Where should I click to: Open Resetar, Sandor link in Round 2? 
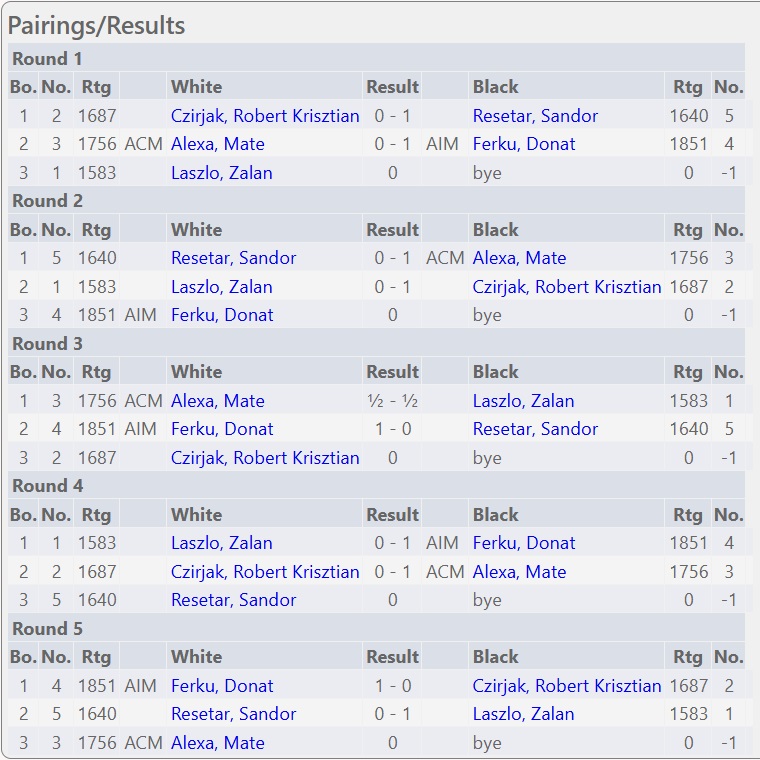tap(233, 258)
